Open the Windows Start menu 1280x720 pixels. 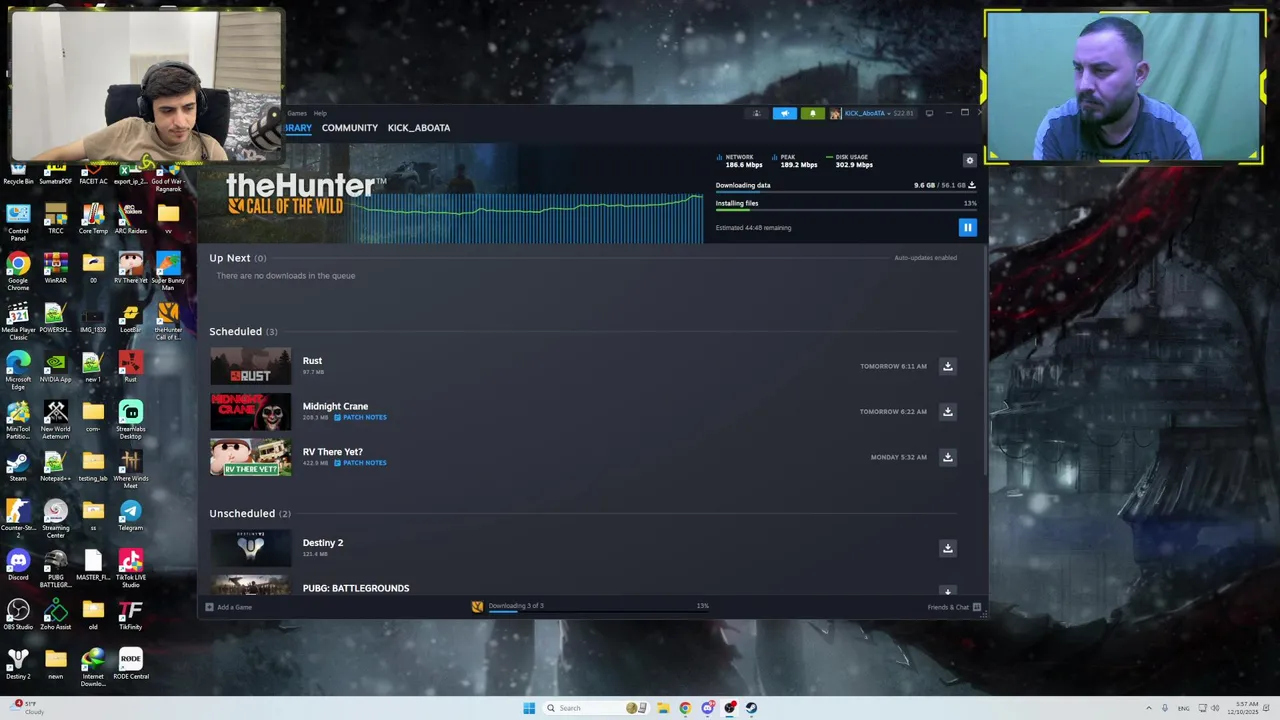(529, 708)
